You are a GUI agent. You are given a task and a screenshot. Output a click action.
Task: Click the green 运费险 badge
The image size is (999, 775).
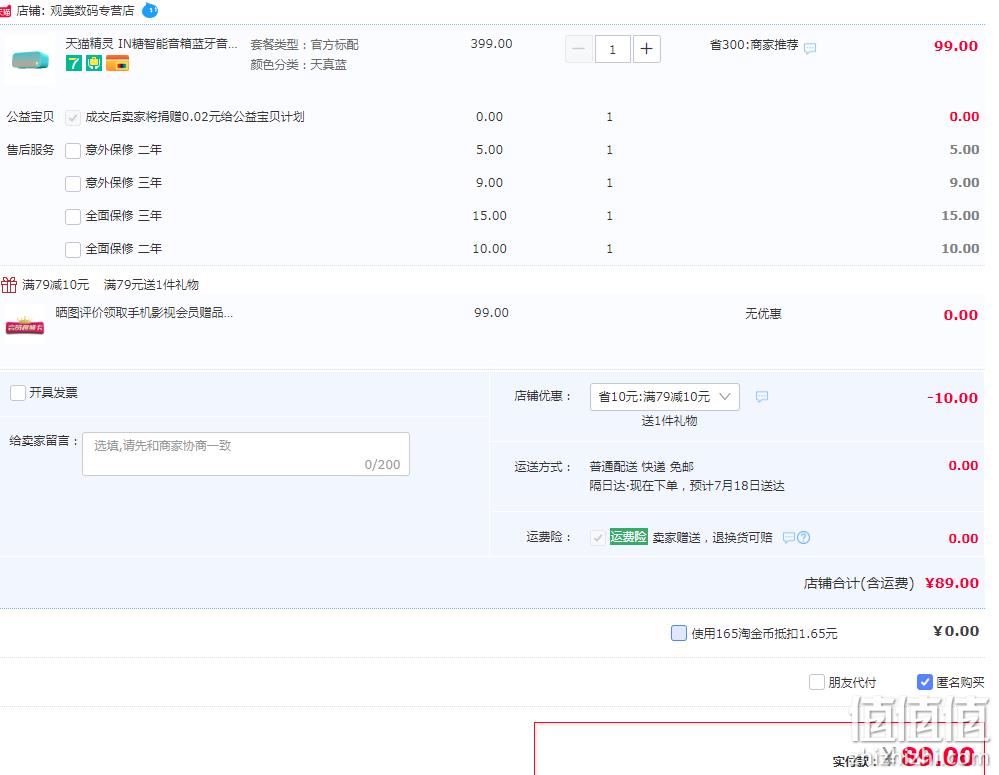pos(628,537)
